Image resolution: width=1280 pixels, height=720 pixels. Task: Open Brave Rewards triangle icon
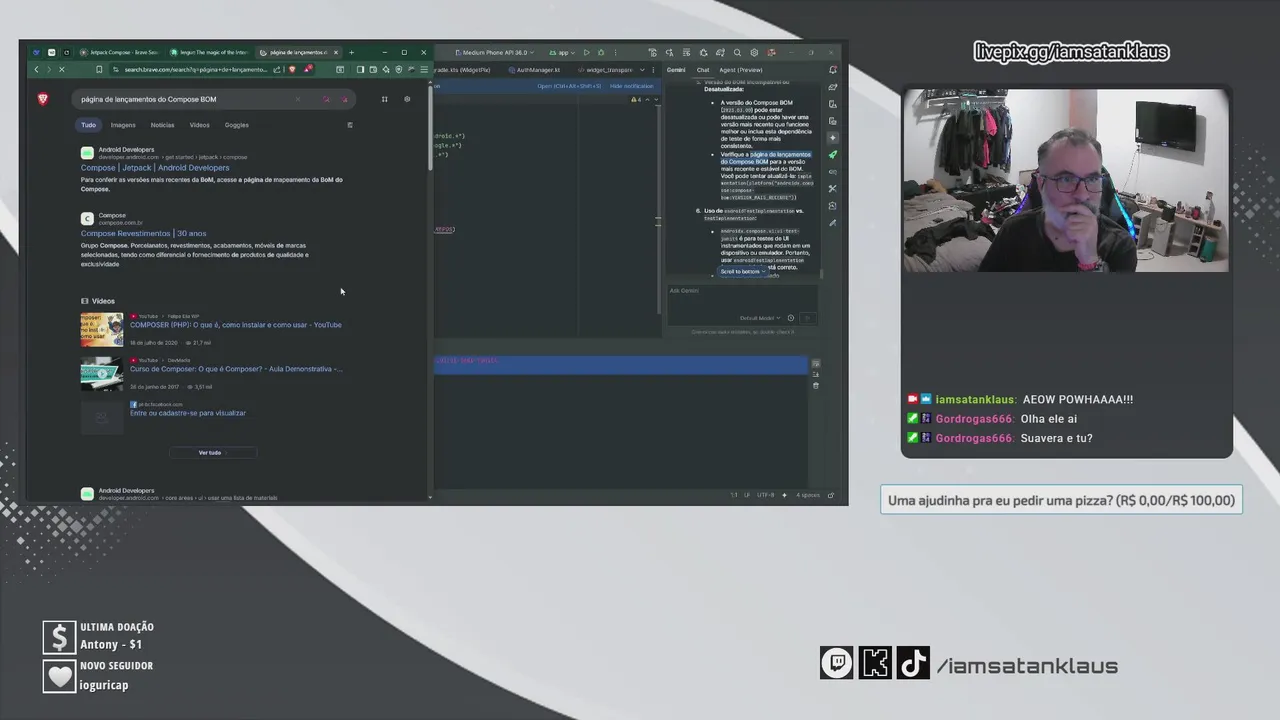(308, 69)
